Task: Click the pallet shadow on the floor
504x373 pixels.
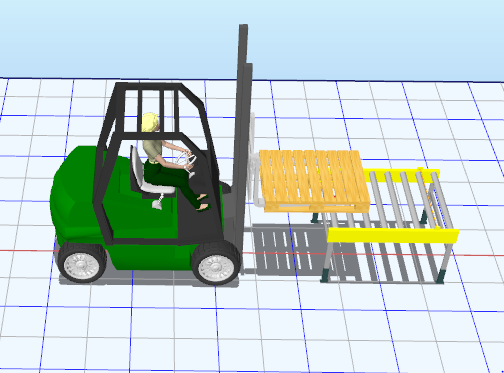Action: 285,249
